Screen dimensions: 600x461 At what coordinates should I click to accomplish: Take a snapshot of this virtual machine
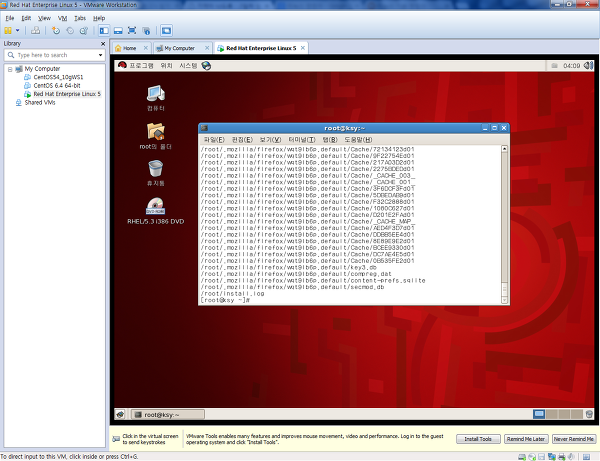[56, 31]
